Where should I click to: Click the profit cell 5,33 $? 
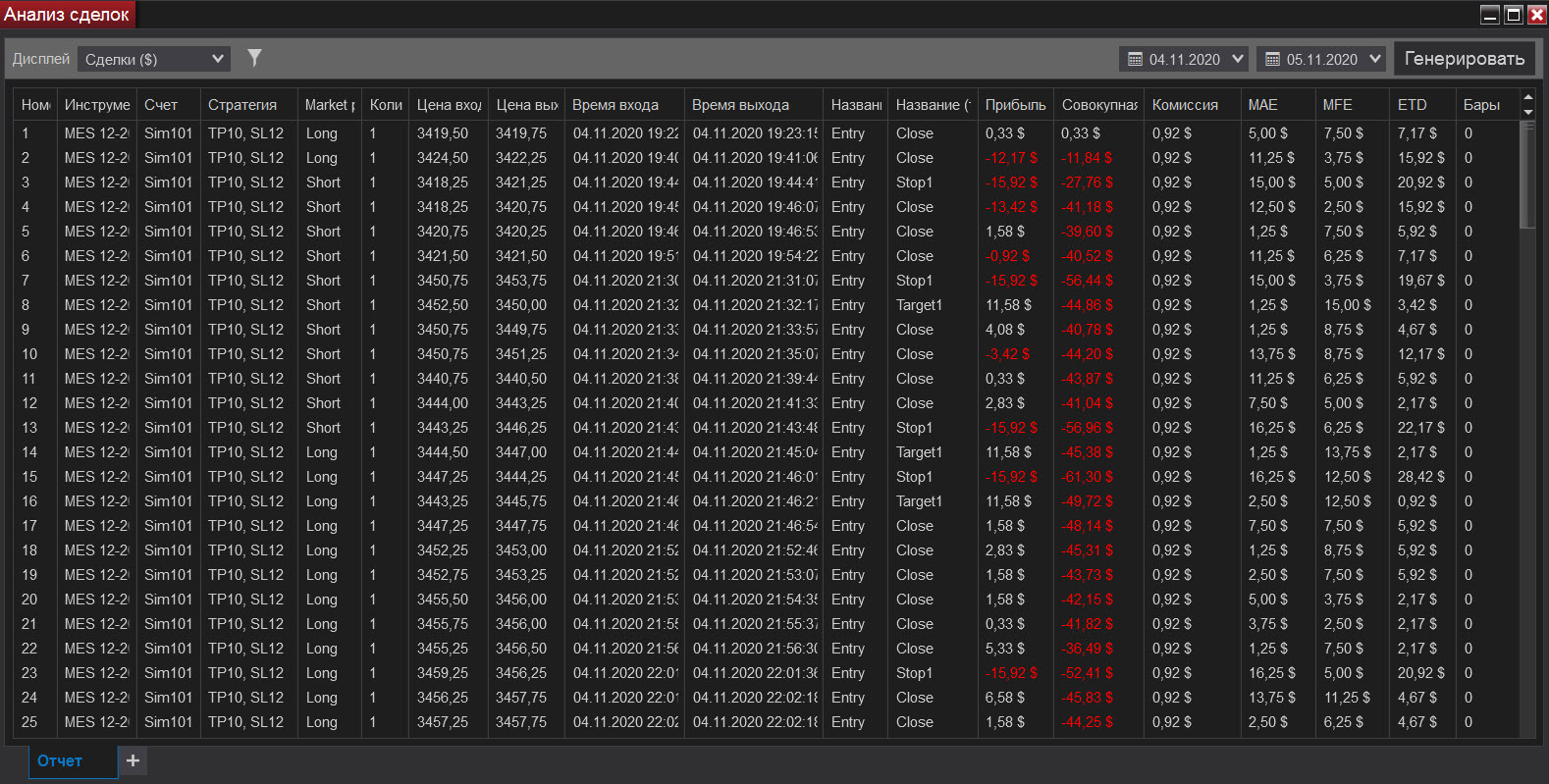coord(1005,649)
